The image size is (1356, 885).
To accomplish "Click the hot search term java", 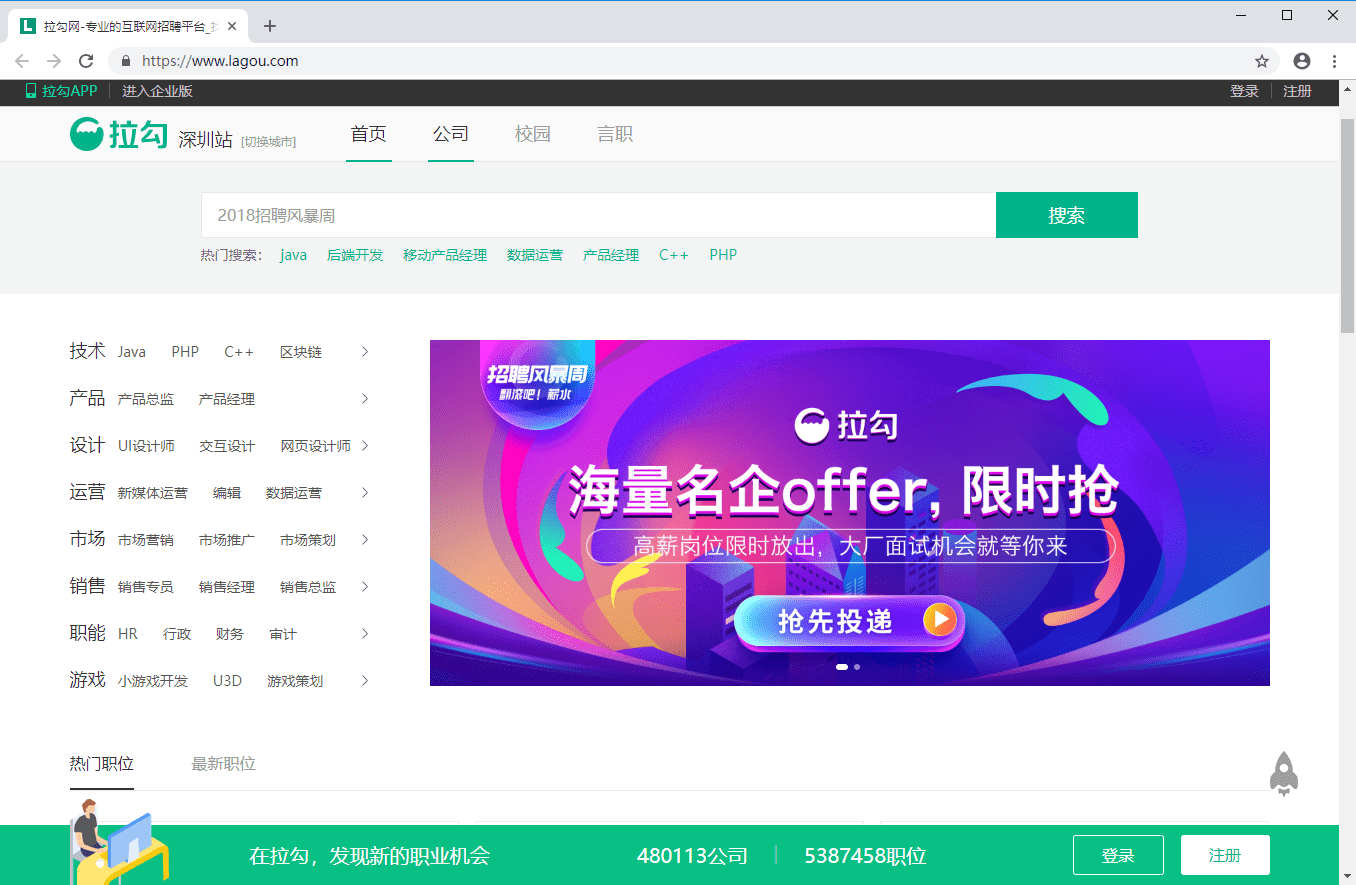I will pos(293,255).
